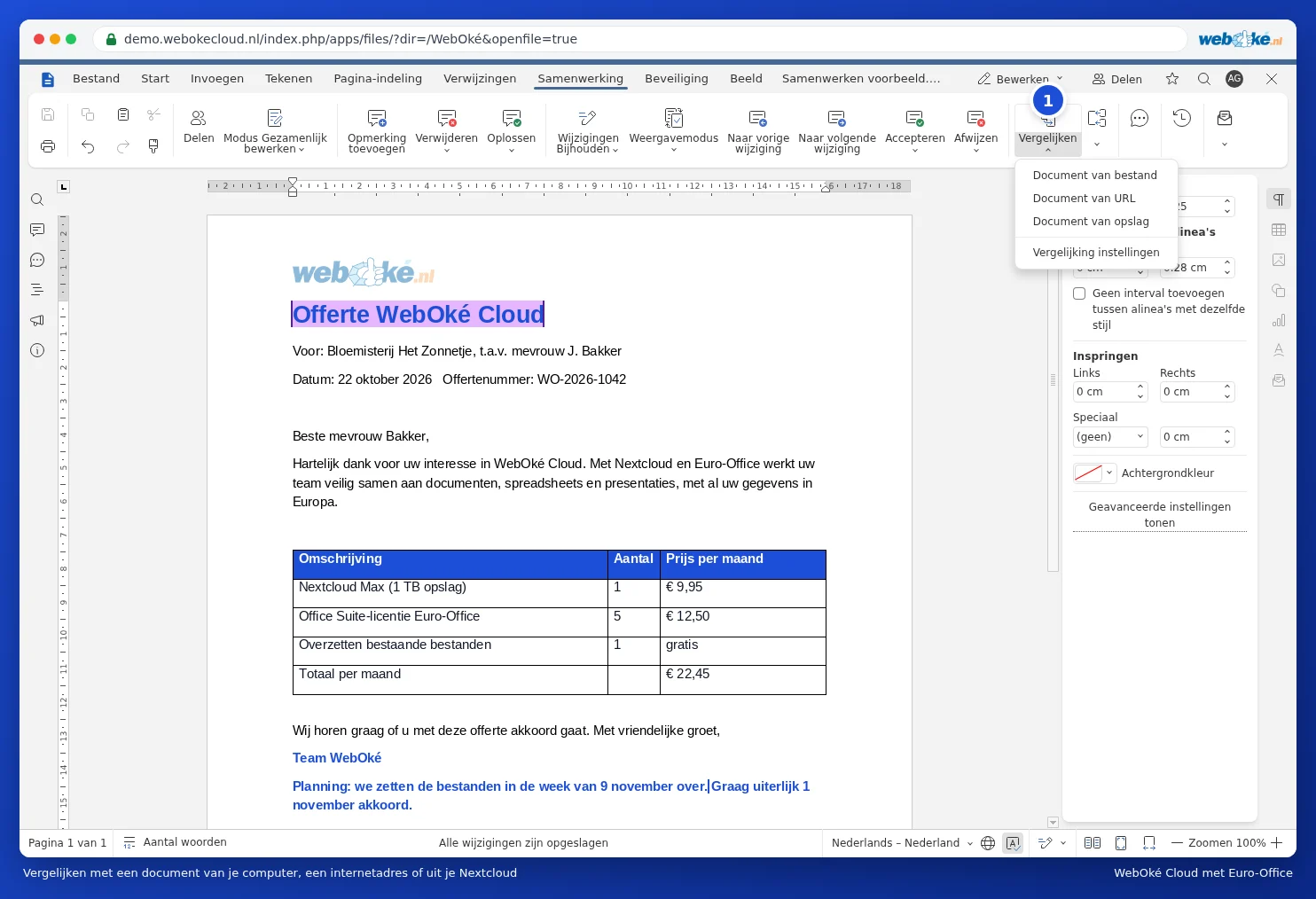Click the Accepteren change icon
The width and height of the screenshot is (1316, 899).
point(915,118)
